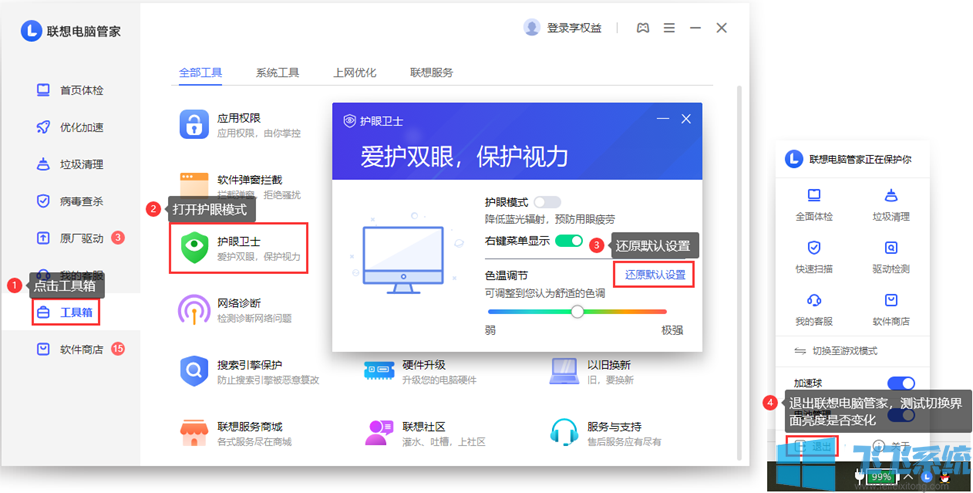Switch to the 系统工具 tab

click(277, 73)
